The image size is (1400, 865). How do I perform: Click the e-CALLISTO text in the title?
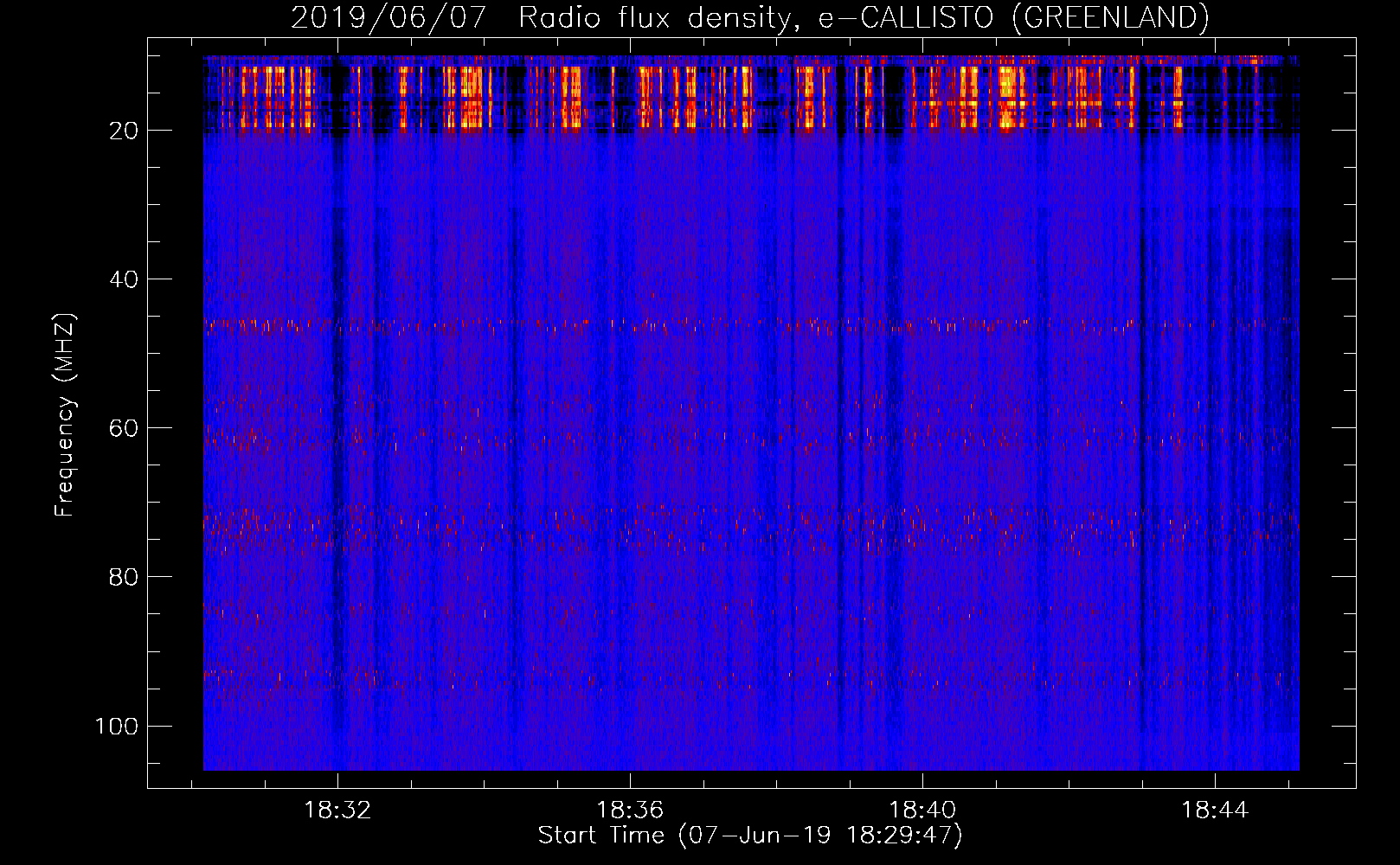click(x=906, y=17)
